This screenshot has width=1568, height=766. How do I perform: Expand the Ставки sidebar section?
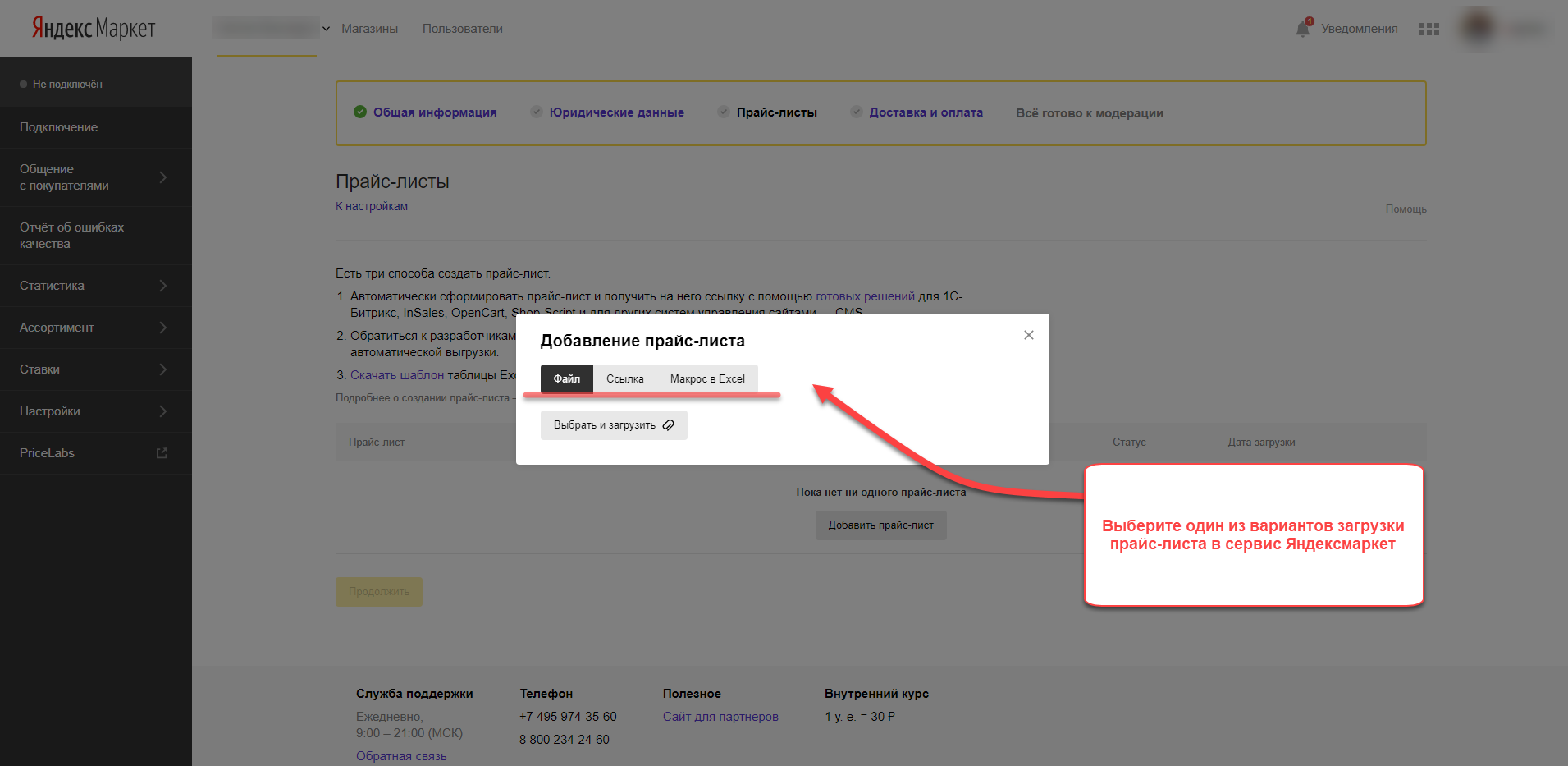click(x=96, y=369)
